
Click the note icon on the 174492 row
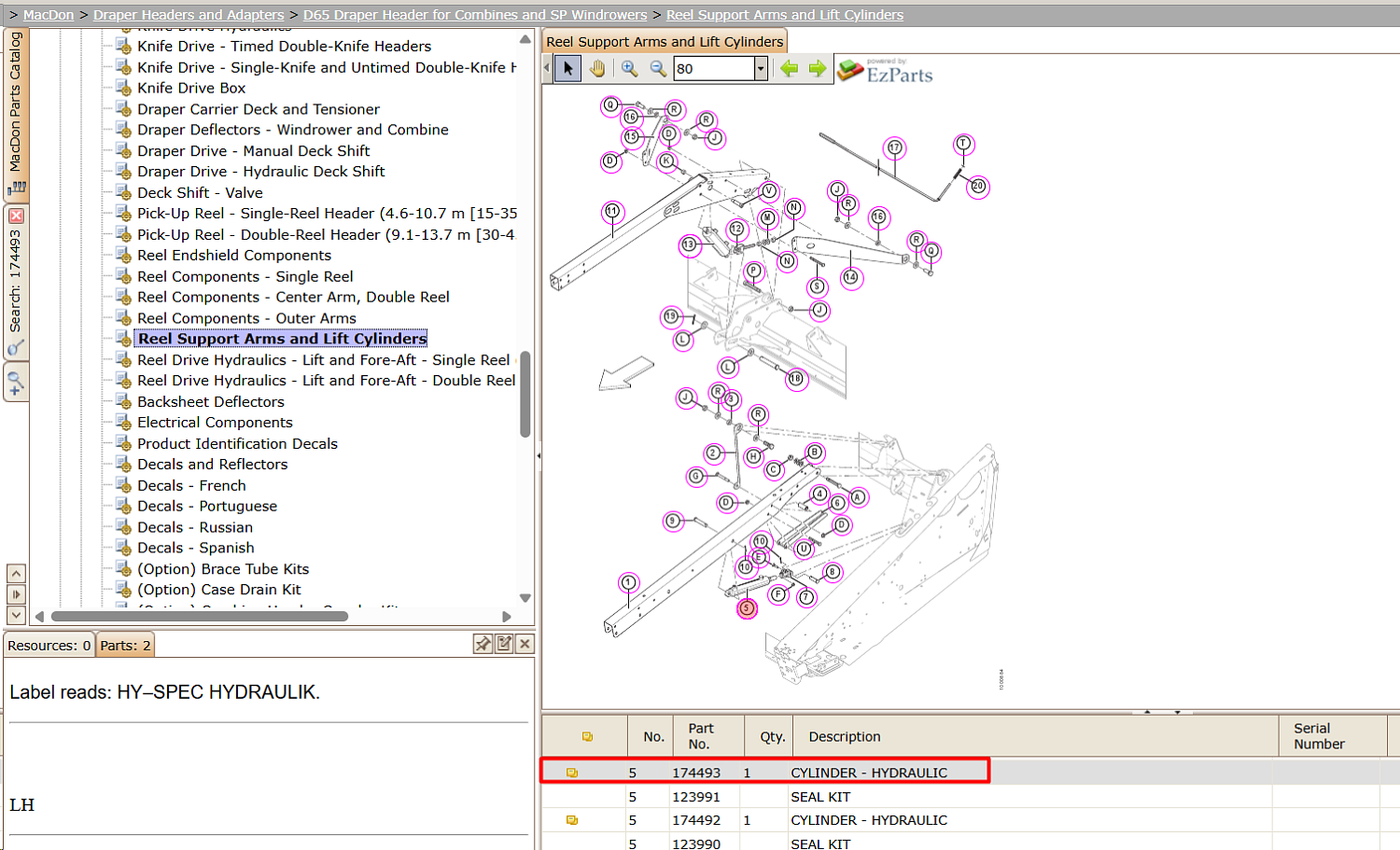572,820
